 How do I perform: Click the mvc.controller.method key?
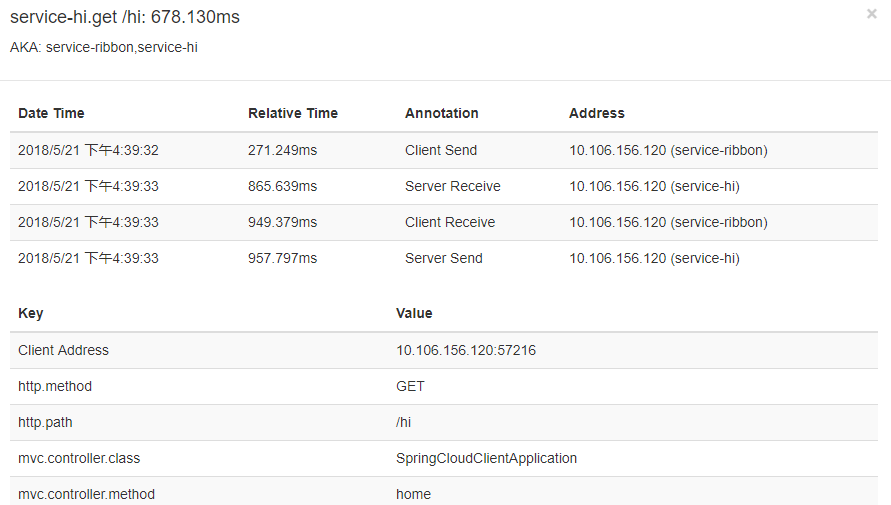tap(86, 494)
